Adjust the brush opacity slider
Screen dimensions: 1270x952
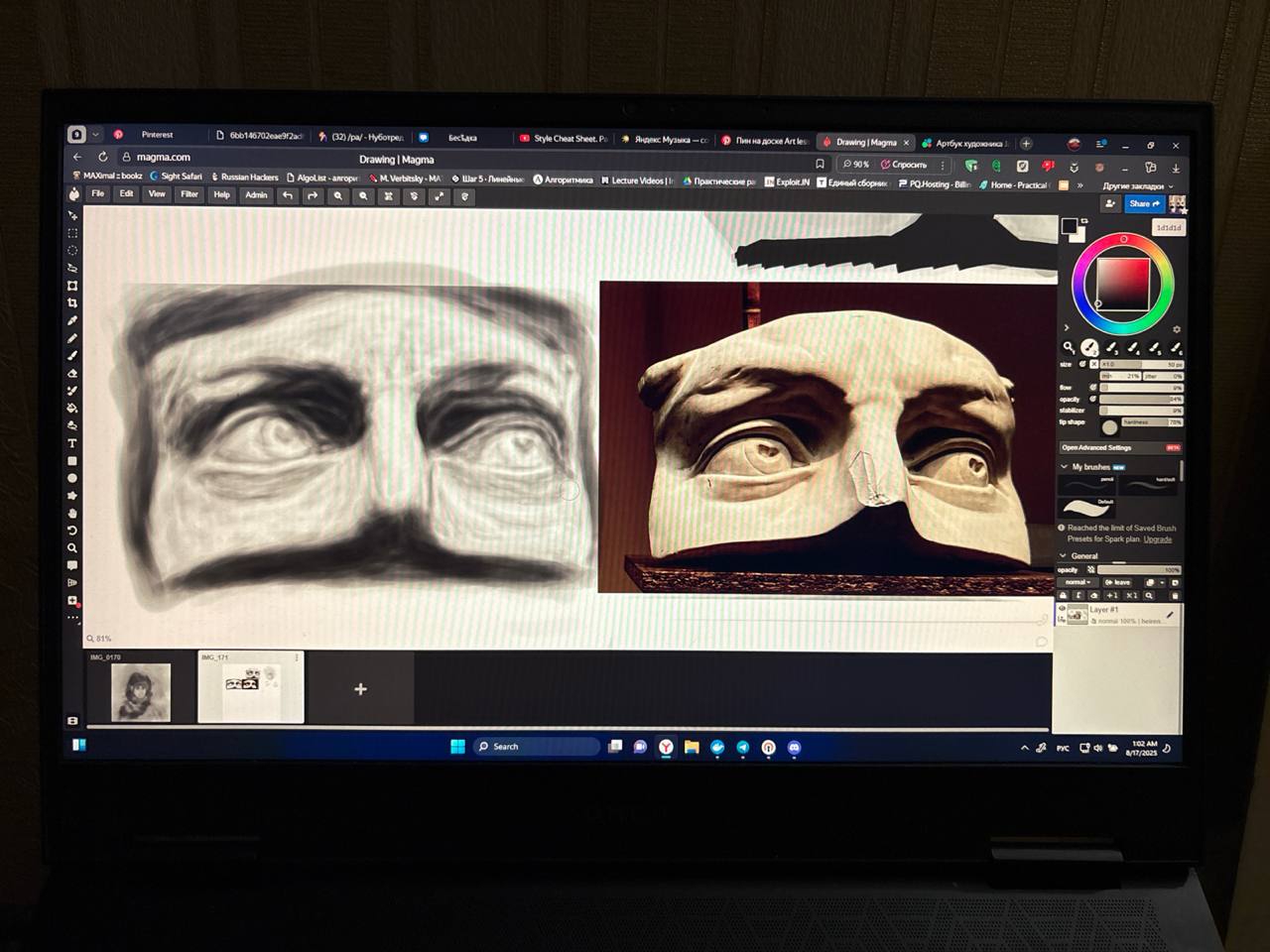pos(1141,400)
